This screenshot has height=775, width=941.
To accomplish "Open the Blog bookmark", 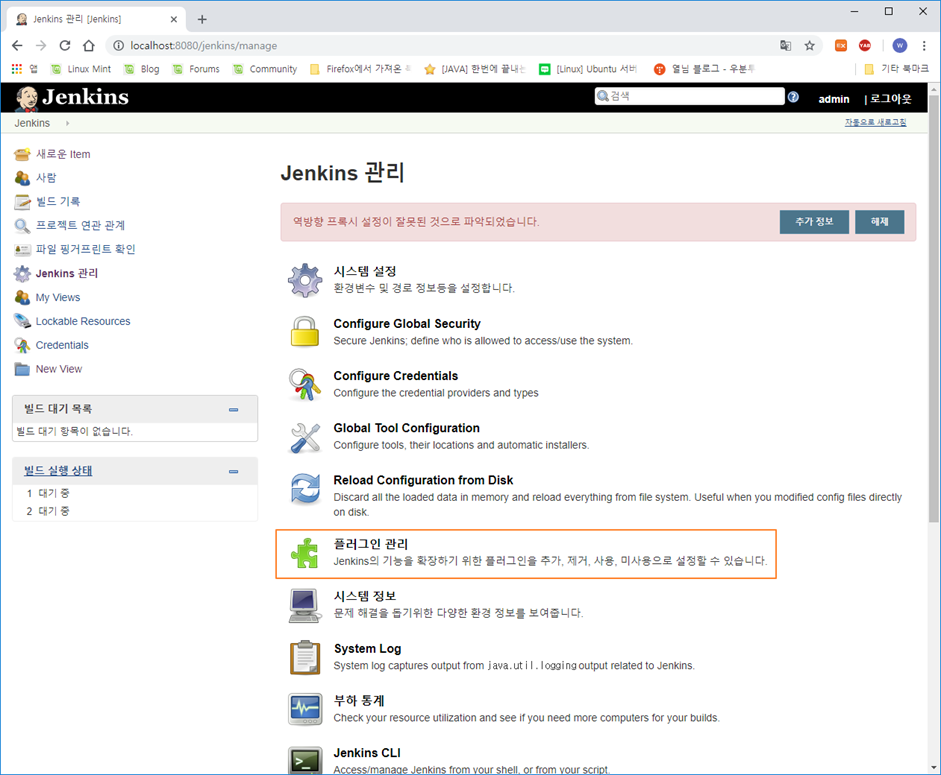I will coord(142,69).
